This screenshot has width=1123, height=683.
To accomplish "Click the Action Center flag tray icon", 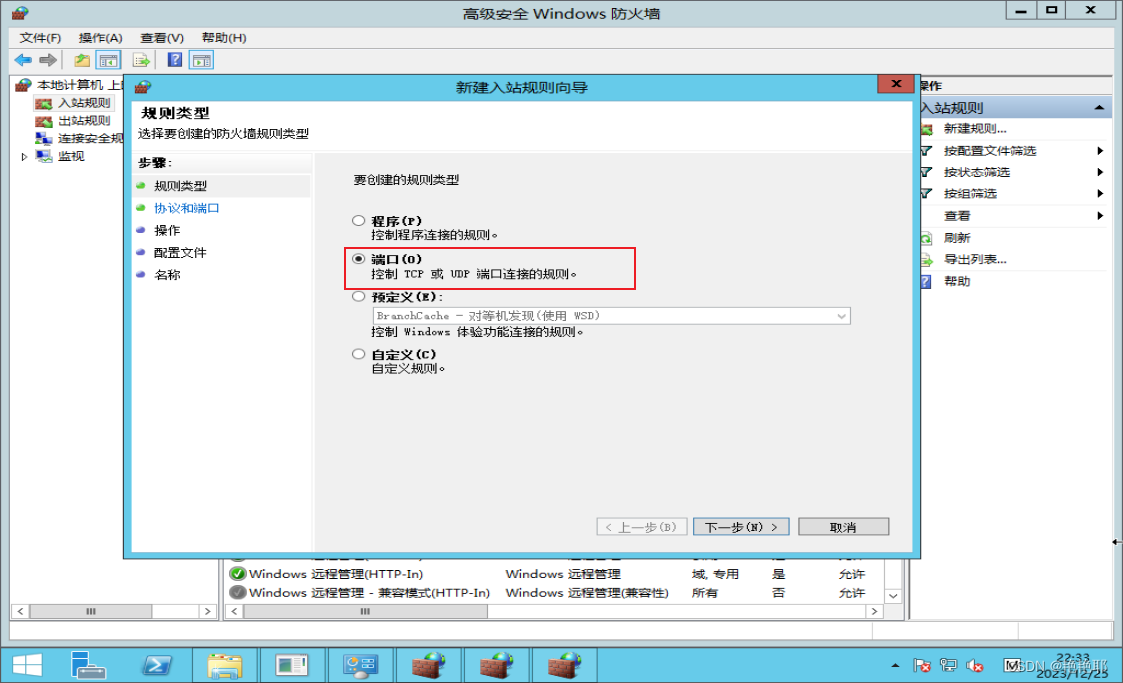I will (x=922, y=666).
